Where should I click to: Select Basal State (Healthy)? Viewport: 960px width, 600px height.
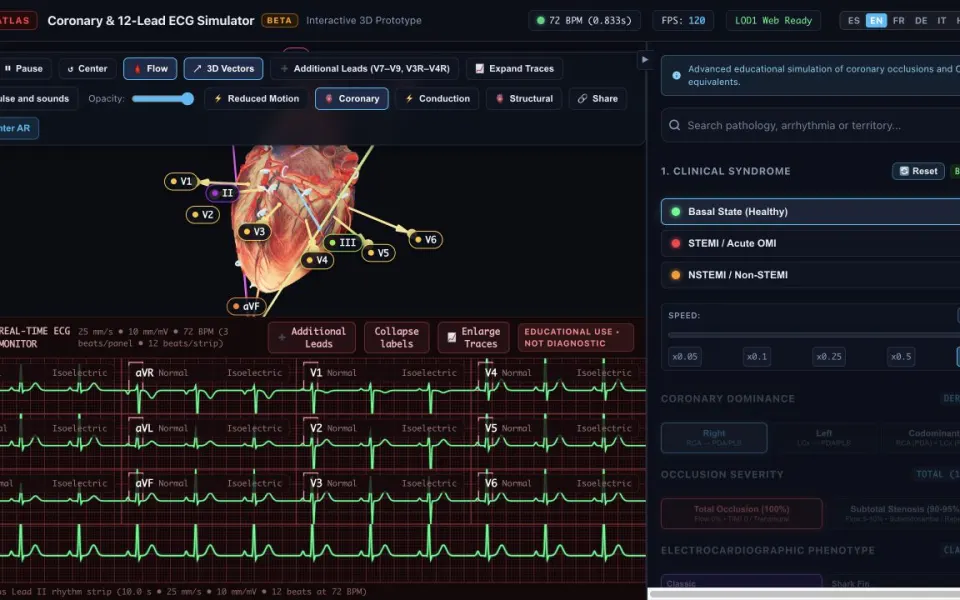[x=811, y=211]
